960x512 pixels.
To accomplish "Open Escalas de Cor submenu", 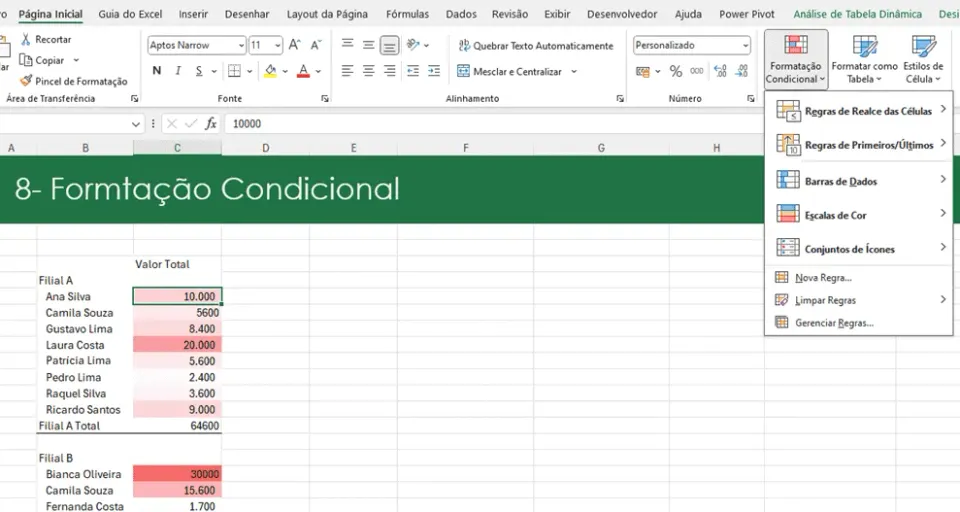I will (x=859, y=215).
